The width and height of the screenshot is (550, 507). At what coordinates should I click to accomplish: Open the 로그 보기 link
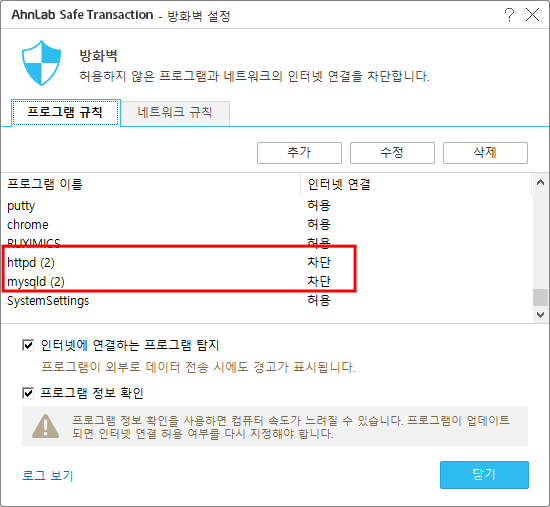[x=48, y=475]
